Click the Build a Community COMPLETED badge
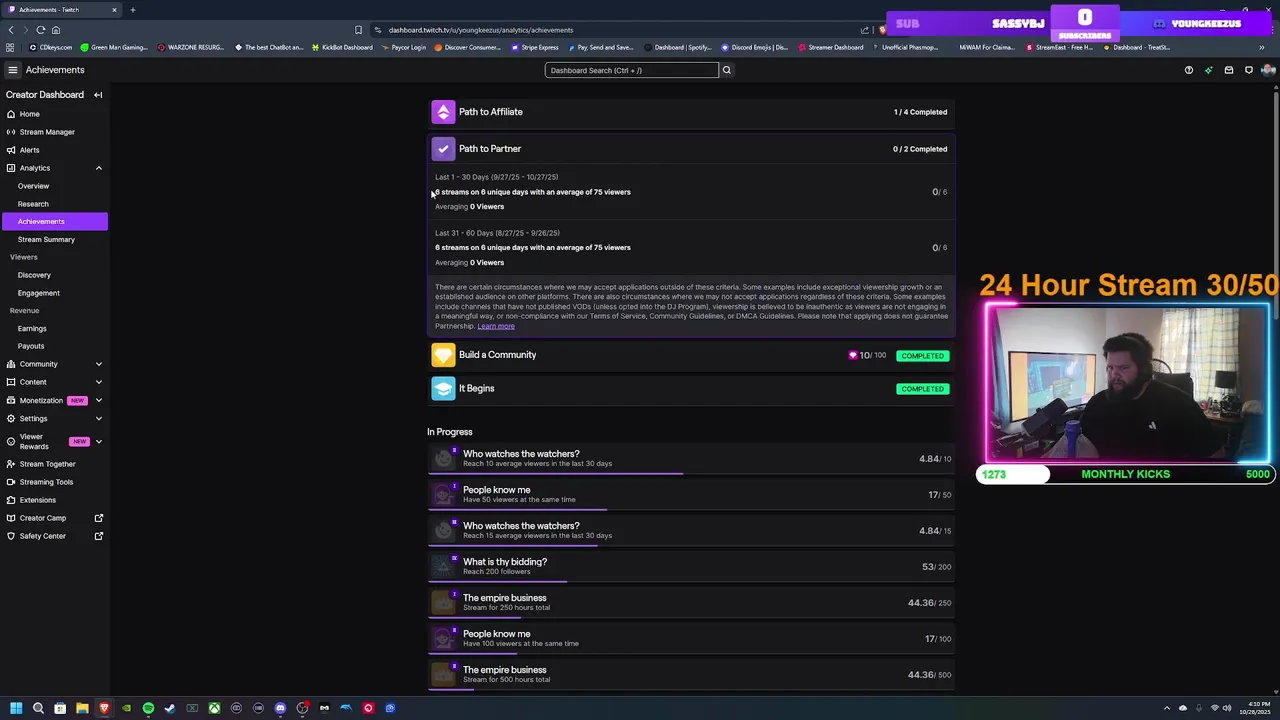1280x720 pixels. 922,356
